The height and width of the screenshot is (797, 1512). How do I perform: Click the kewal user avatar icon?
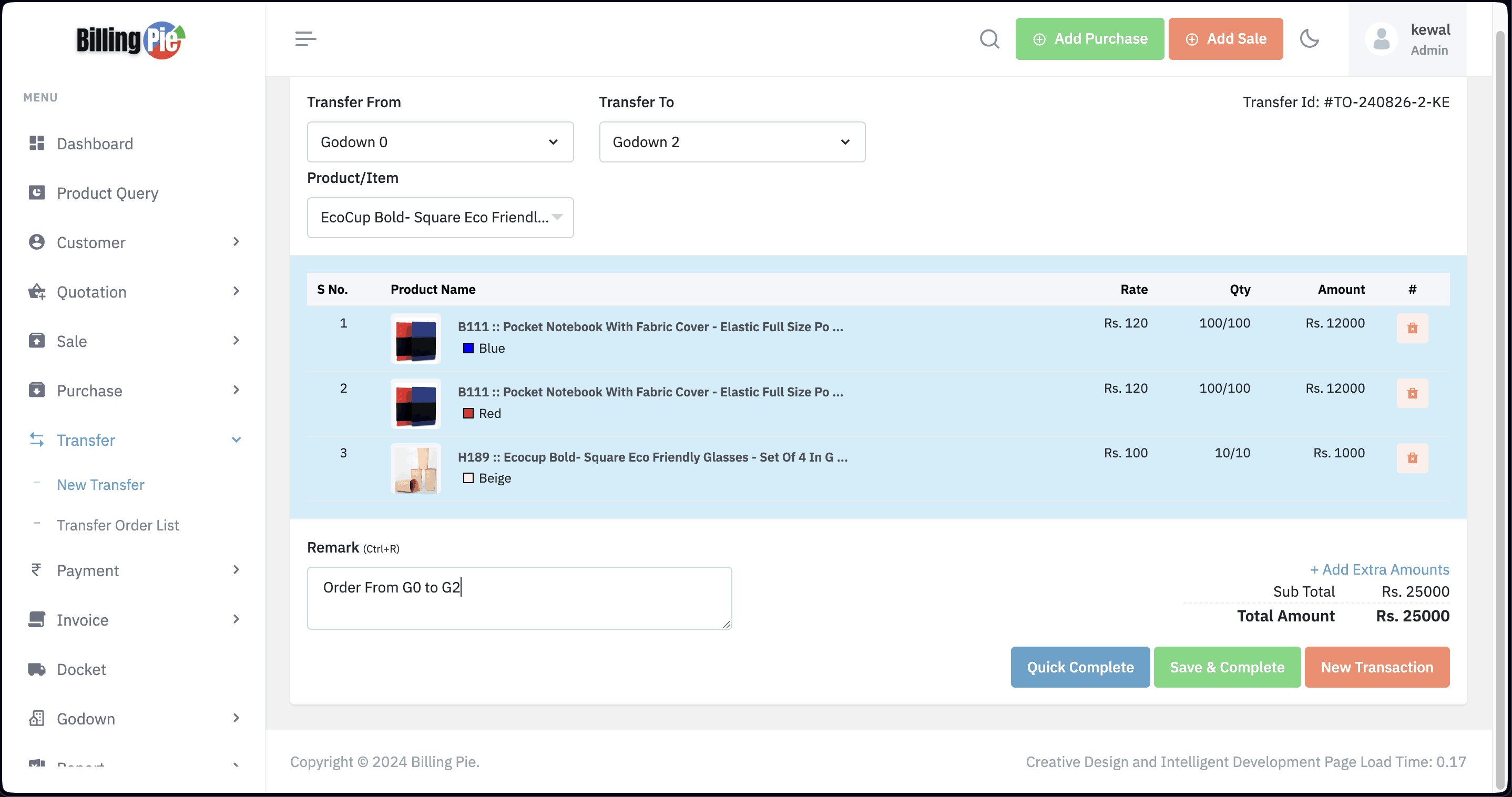(x=1381, y=39)
